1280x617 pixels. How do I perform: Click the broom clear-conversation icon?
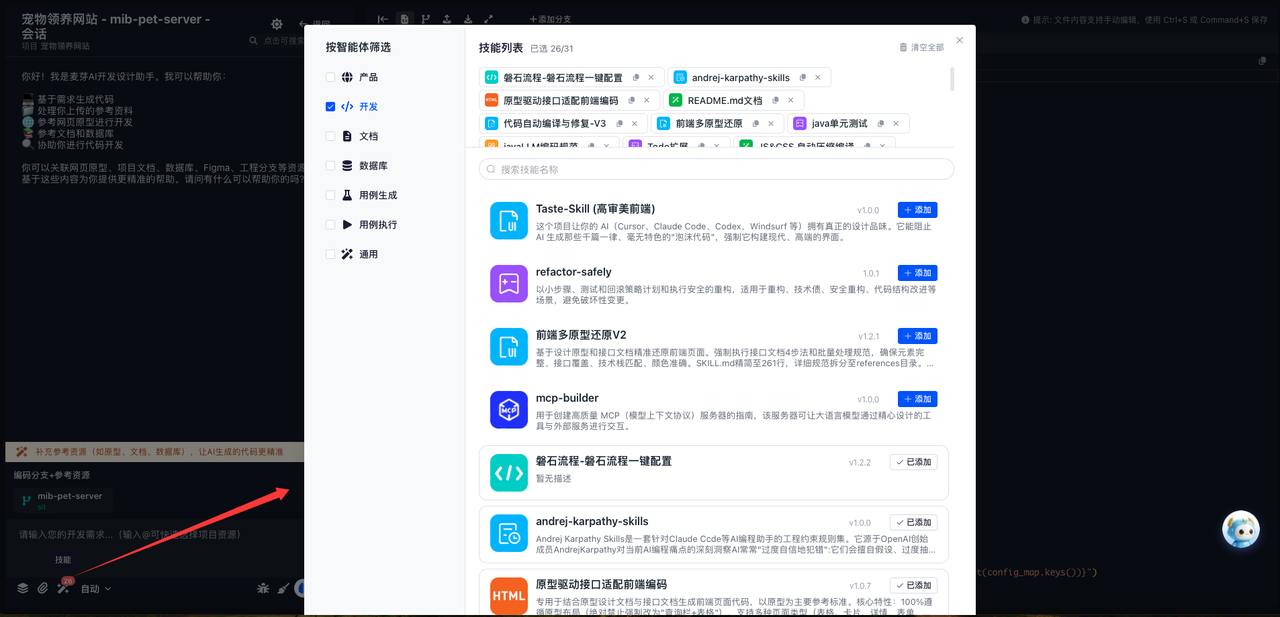point(284,588)
